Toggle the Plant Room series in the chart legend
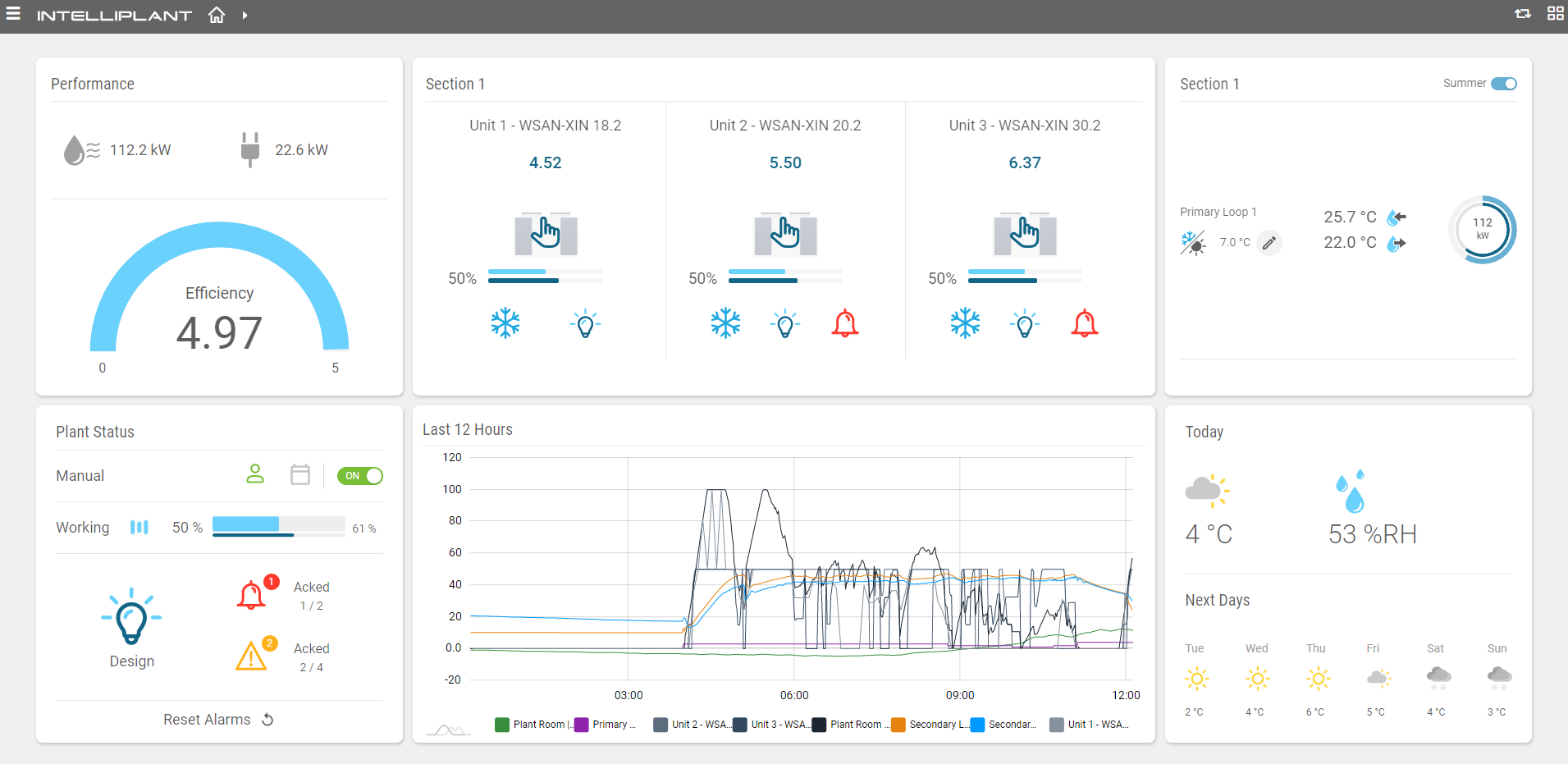The height and width of the screenshot is (764, 1568). [531, 725]
